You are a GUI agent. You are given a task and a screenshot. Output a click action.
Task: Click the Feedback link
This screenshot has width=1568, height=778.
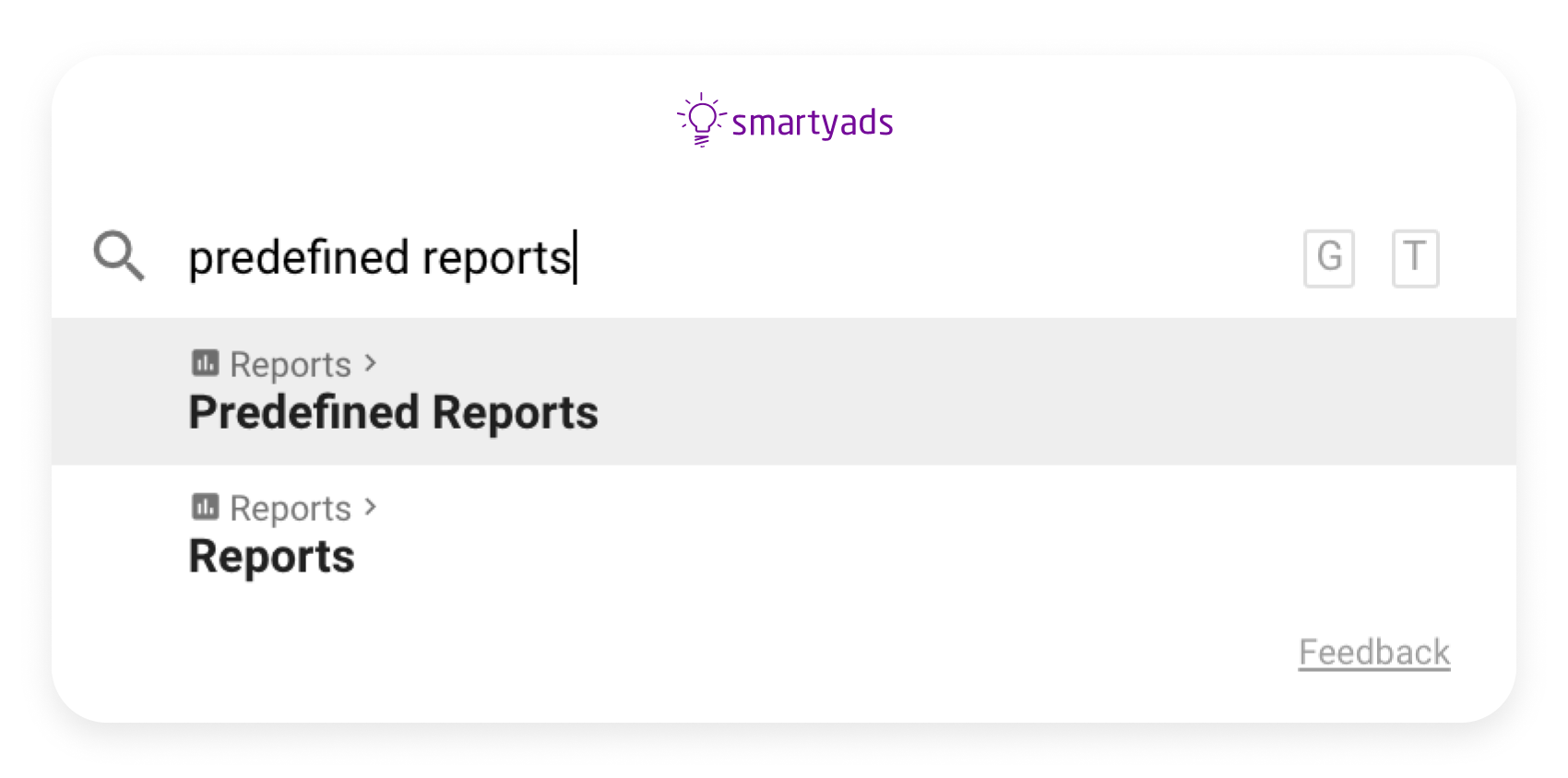1373,652
